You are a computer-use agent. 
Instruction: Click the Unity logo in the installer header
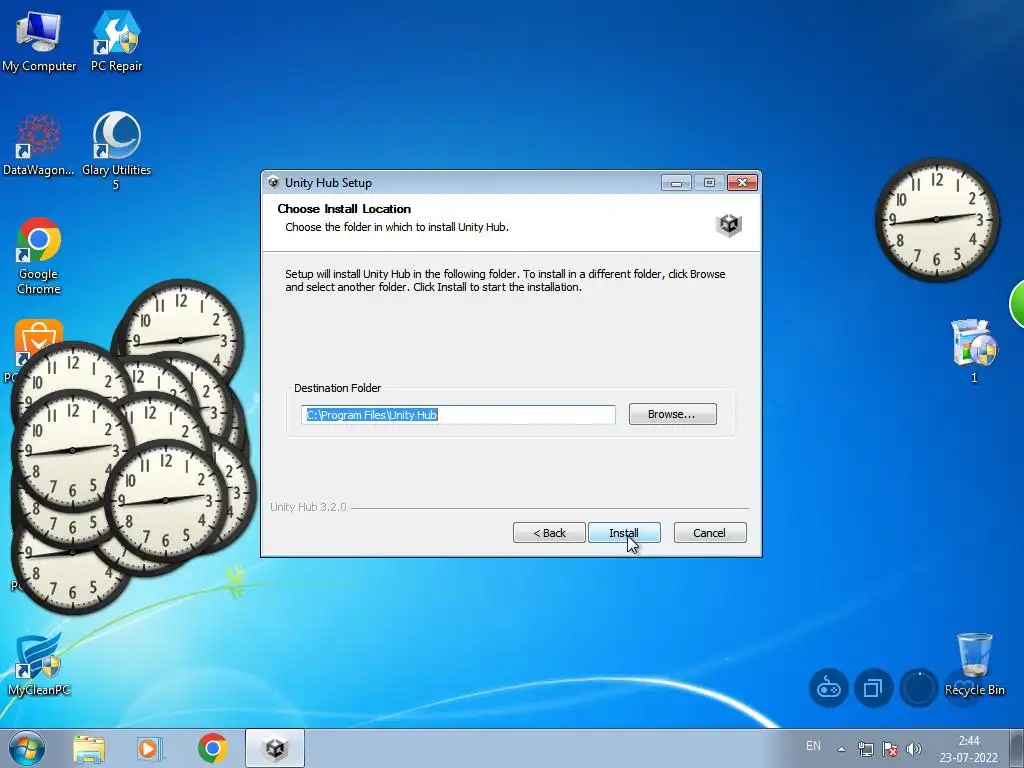[x=729, y=225]
